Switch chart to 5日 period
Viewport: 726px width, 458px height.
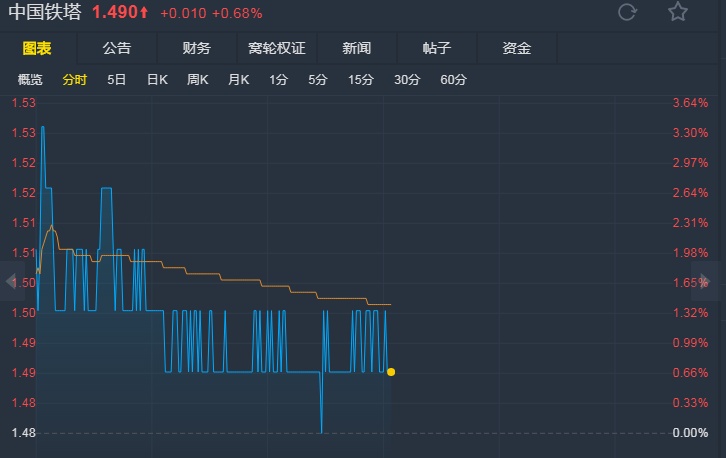[x=117, y=80]
